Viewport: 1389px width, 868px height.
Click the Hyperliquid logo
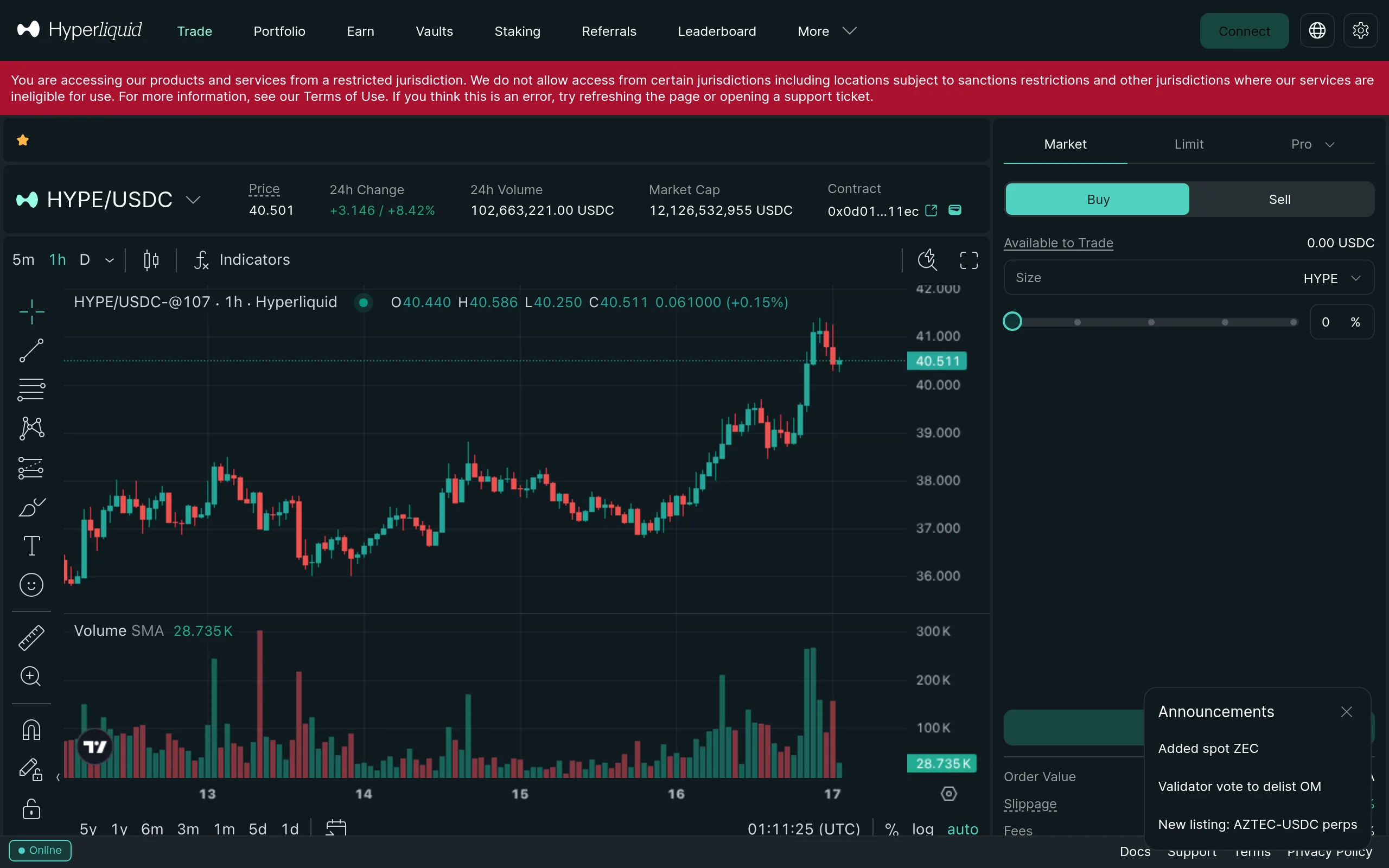coord(79,30)
